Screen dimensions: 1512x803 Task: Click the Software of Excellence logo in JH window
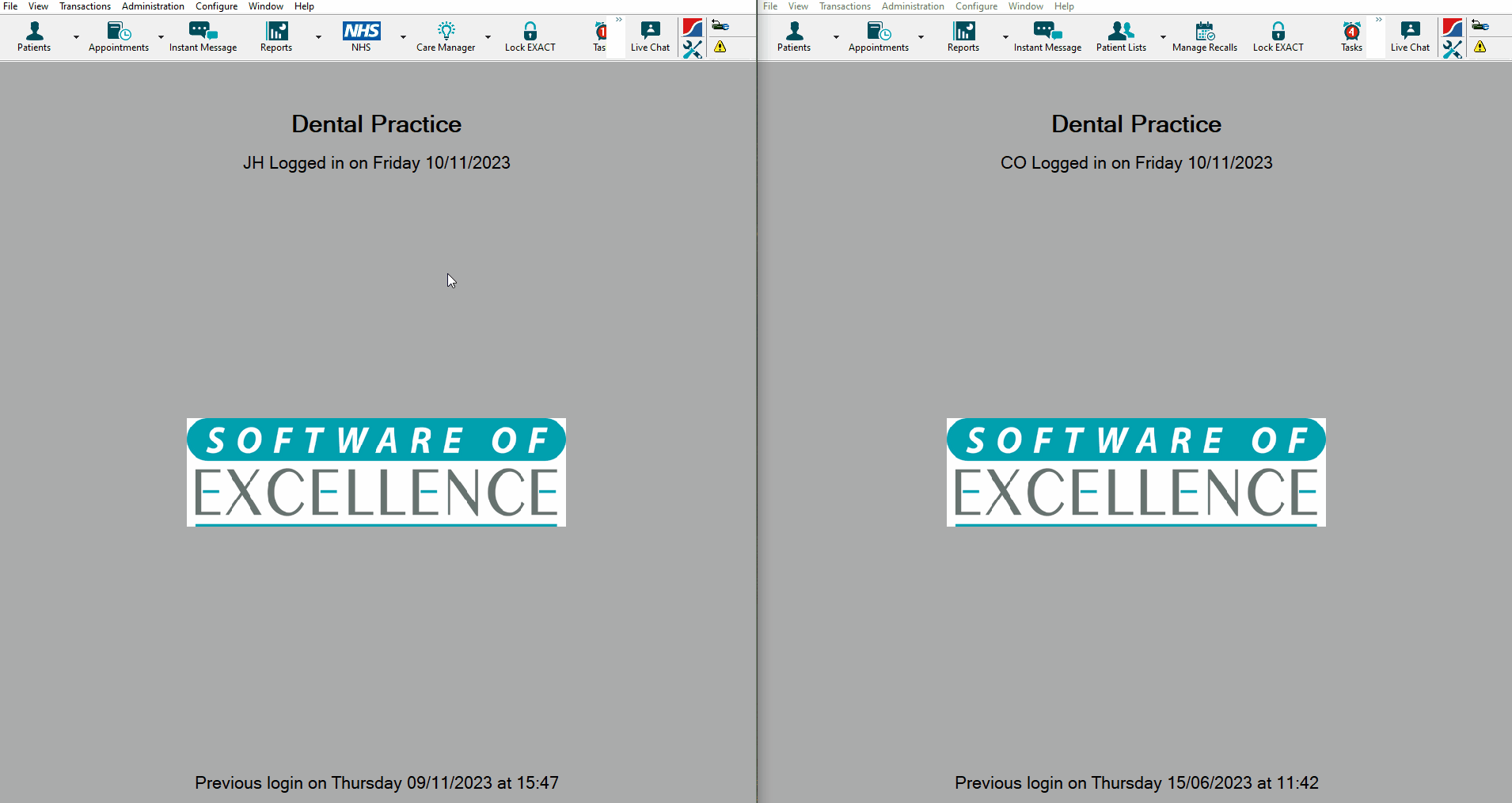coord(376,472)
